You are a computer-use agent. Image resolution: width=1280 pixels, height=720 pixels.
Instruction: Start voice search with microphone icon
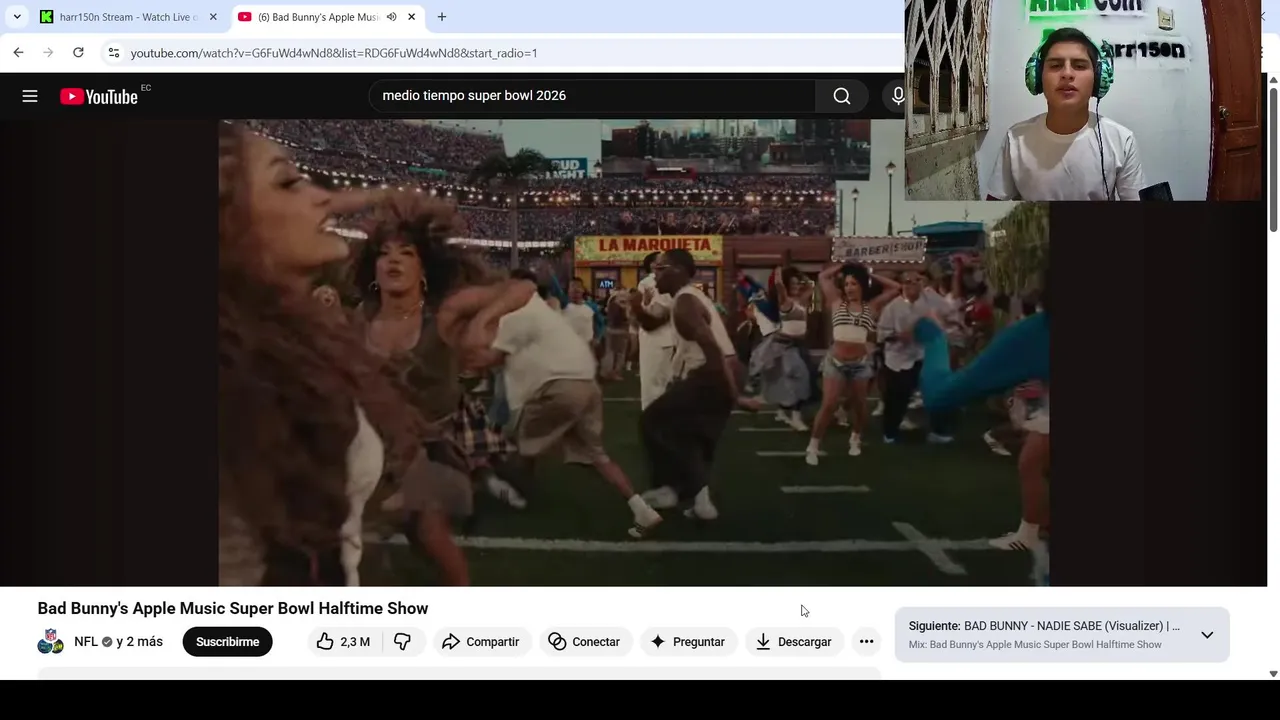[x=897, y=96]
